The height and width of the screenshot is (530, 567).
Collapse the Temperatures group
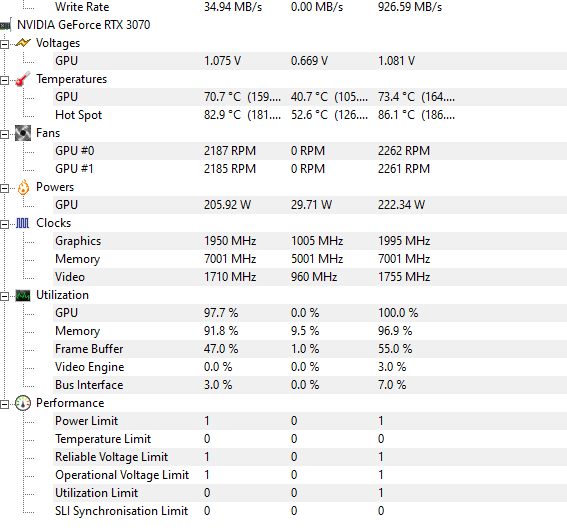[4, 81]
